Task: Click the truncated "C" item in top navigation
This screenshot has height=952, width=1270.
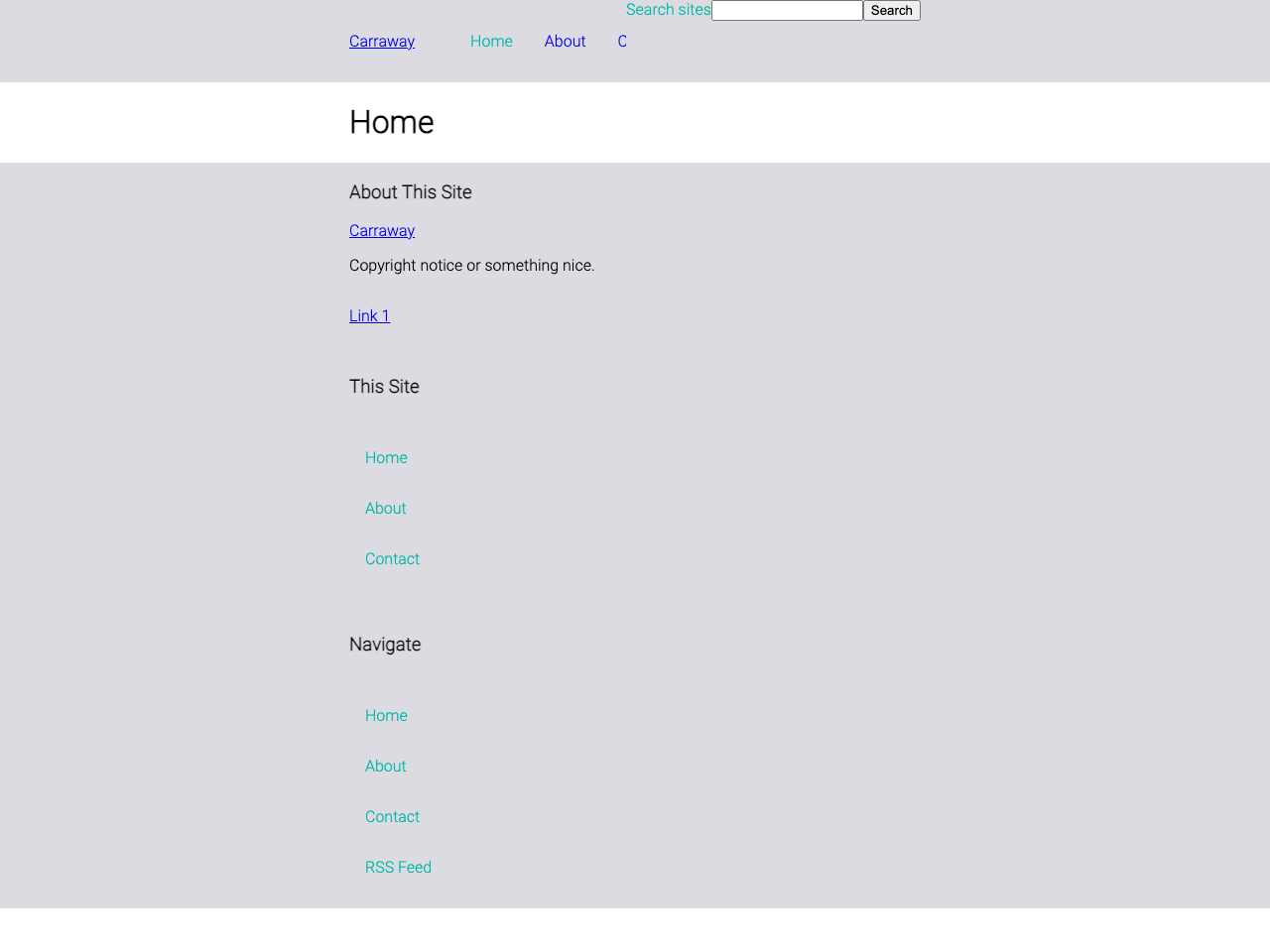Action: (622, 42)
